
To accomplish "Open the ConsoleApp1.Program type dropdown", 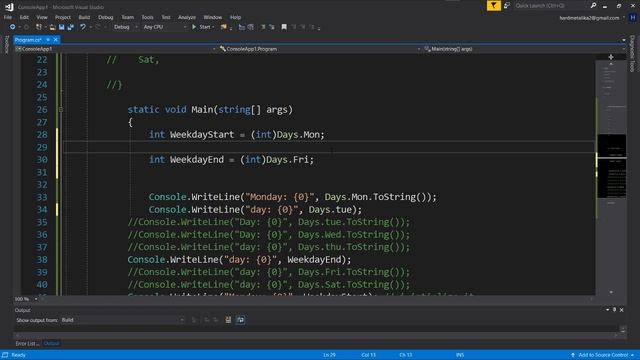I will click(x=320, y=49).
